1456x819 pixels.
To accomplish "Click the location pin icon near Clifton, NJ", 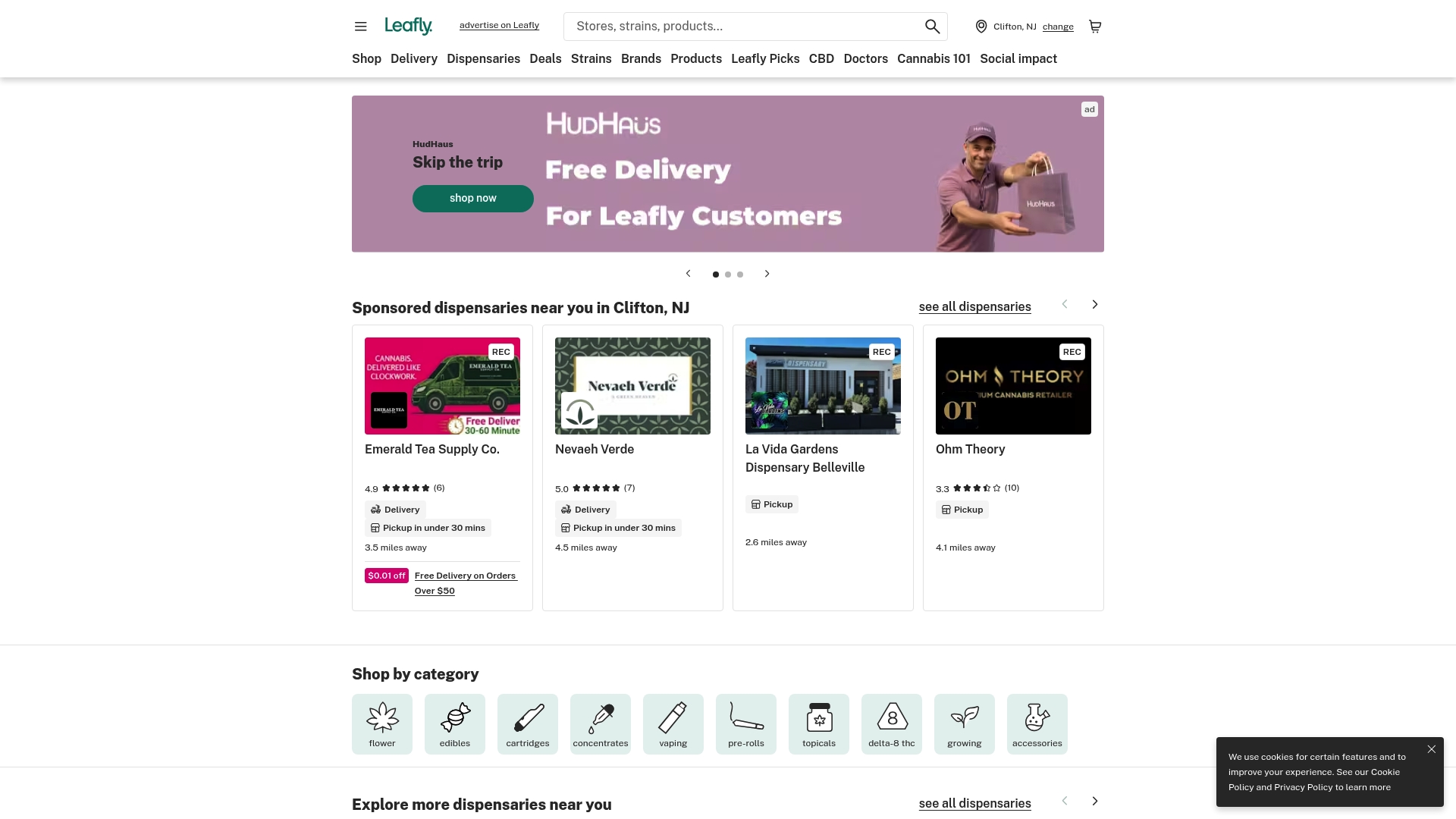I will point(981,26).
